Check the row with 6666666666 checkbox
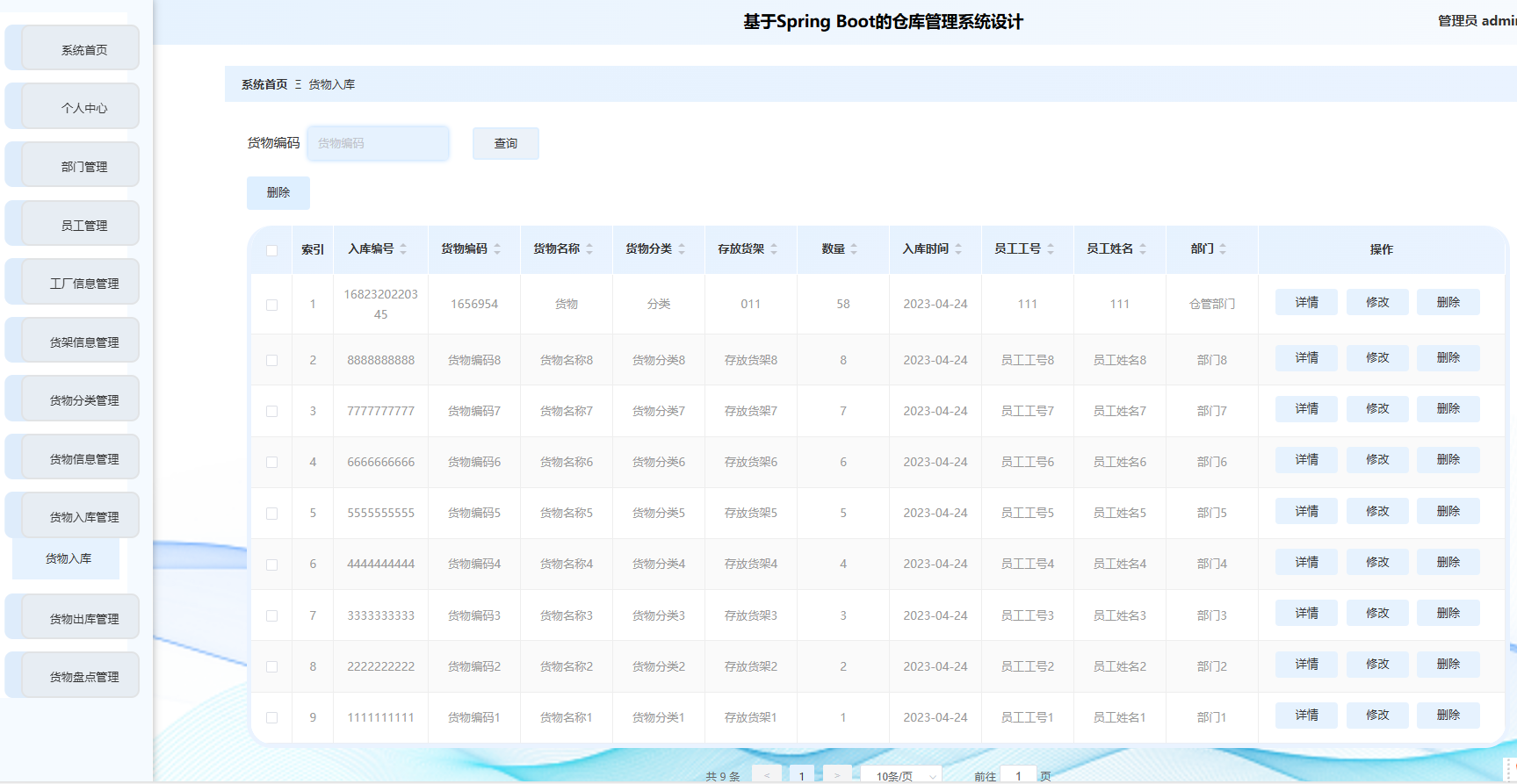The image size is (1517, 784). pos(272,462)
